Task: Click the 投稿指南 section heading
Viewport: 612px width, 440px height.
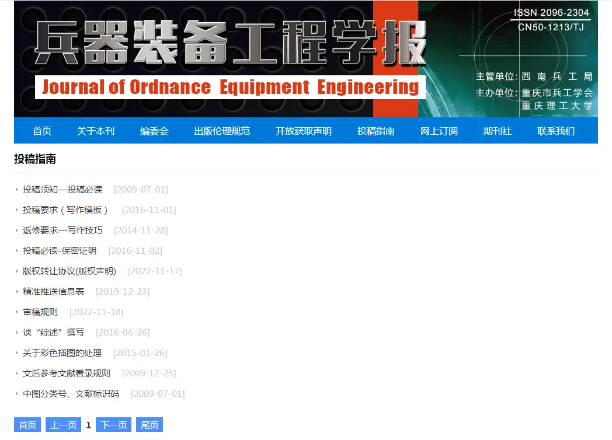Action: click(x=35, y=159)
